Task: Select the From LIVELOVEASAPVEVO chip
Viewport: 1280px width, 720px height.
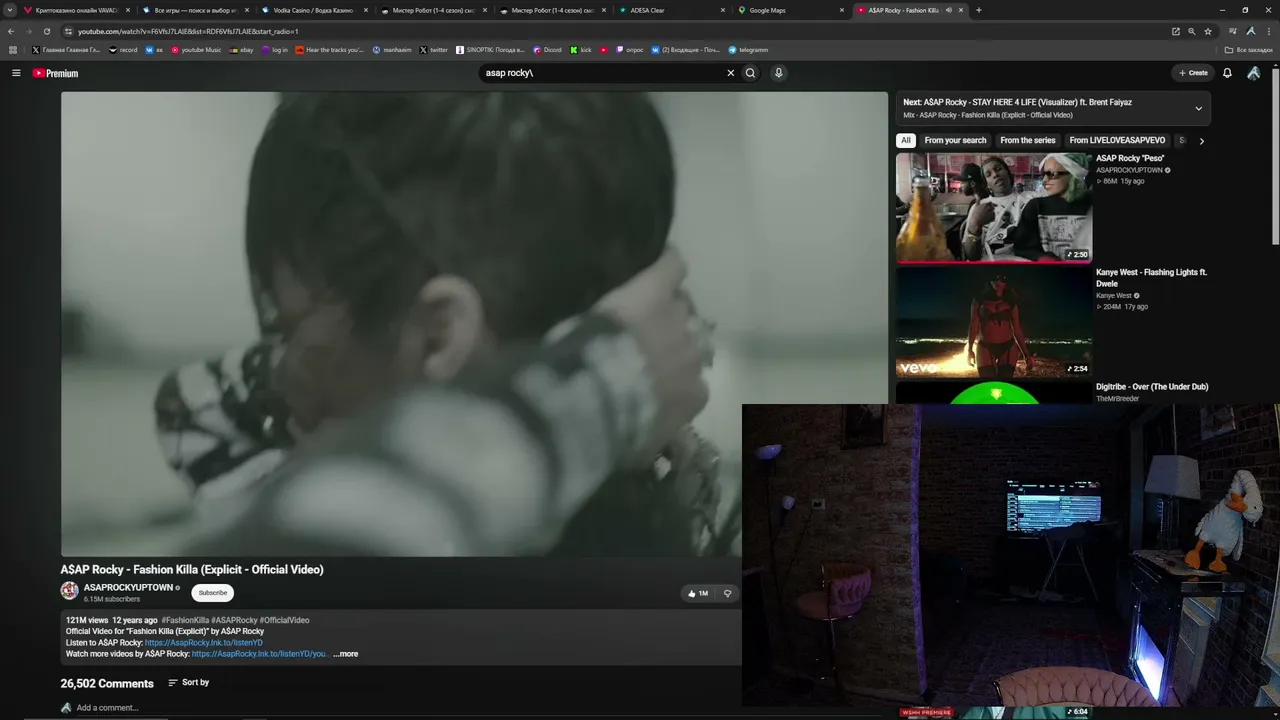Action: (1117, 141)
